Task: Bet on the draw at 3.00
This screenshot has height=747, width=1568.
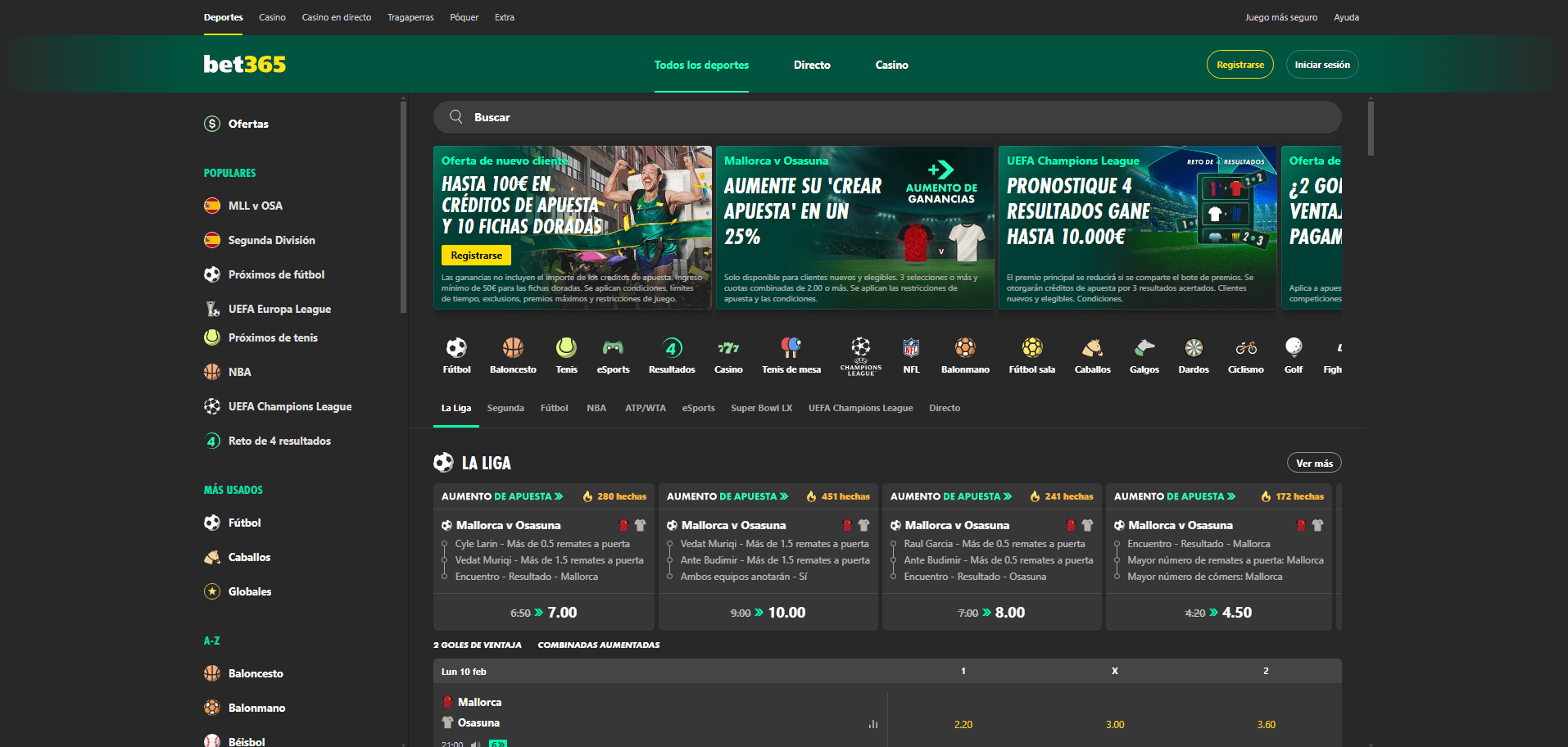Action: click(1115, 725)
